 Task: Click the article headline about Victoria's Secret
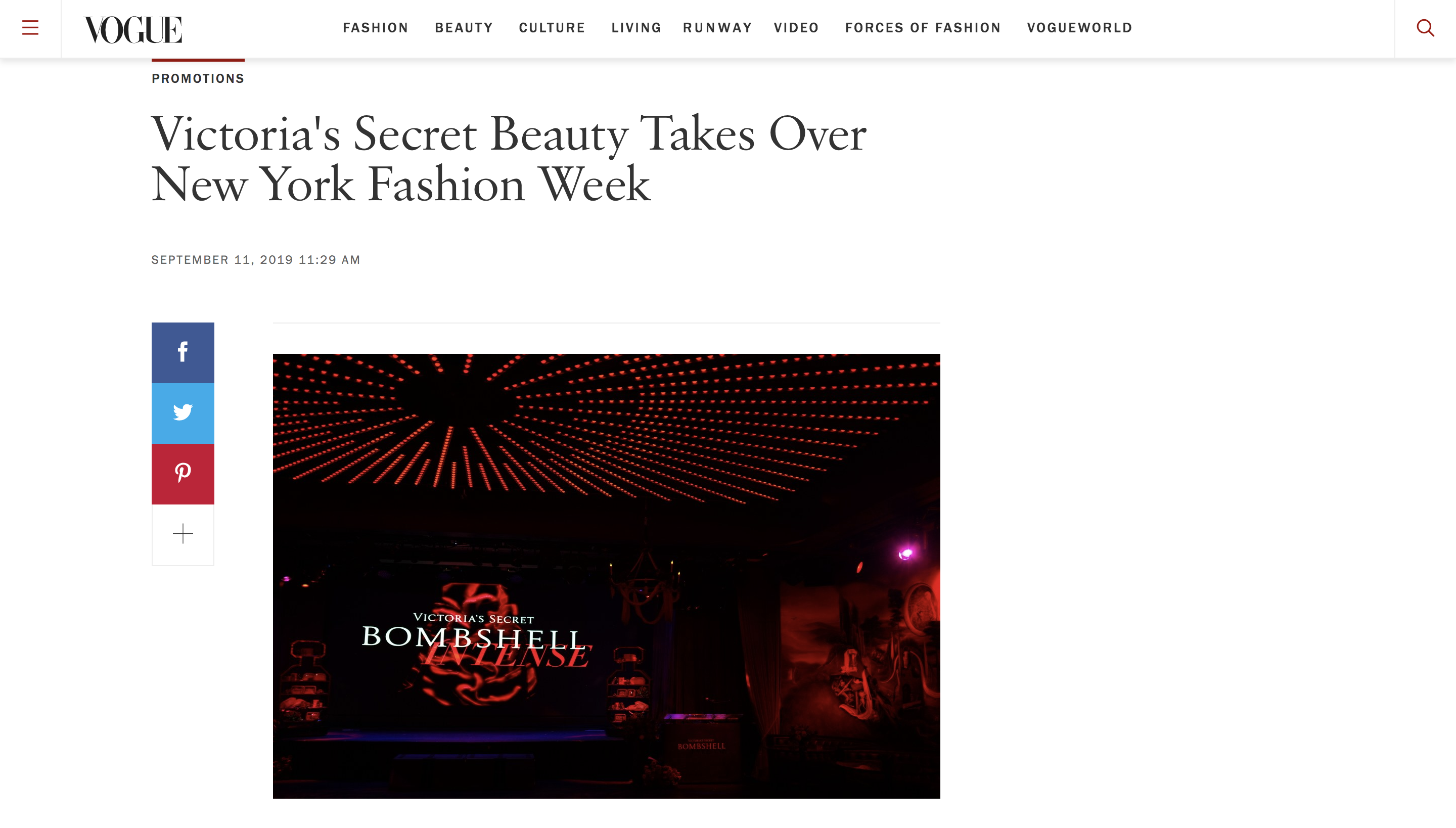coord(509,159)
